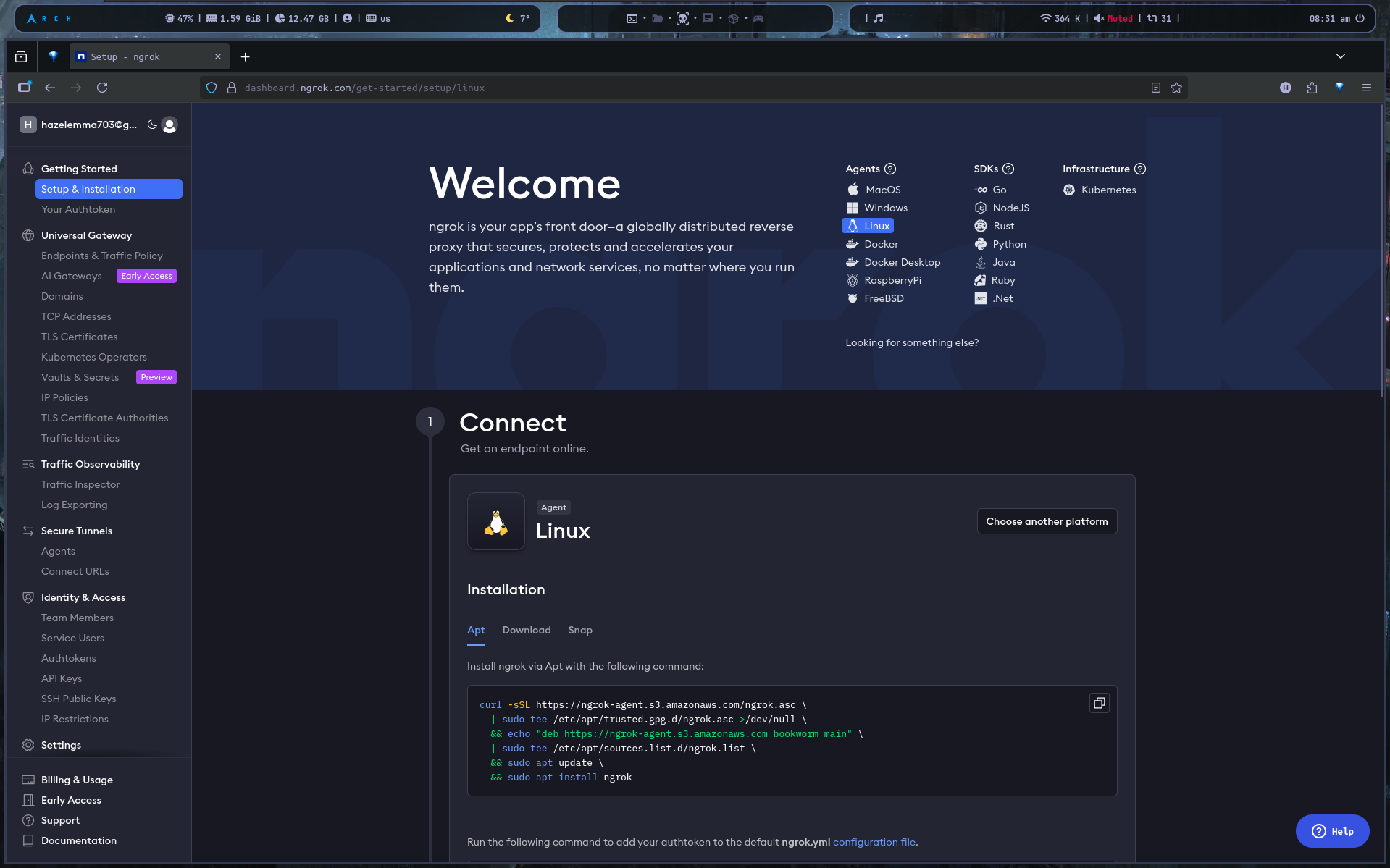Click the Agents help question icon
The height and width of the screenshot is (868, 1390).
[x=890, y=169]
